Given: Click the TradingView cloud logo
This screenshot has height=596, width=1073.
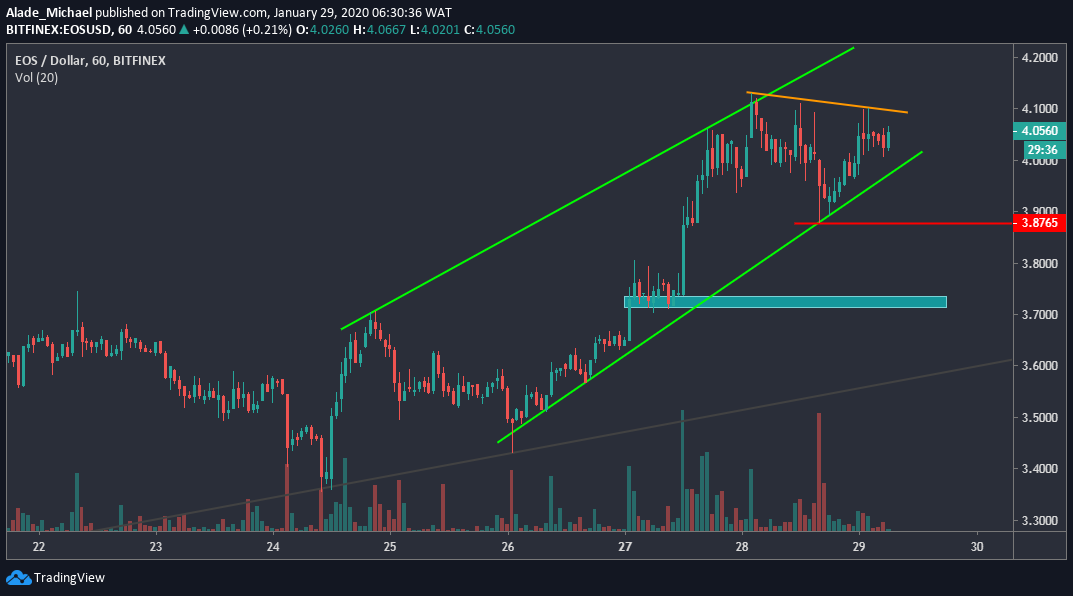Looking at the screenshot, I should pos(16,578).
